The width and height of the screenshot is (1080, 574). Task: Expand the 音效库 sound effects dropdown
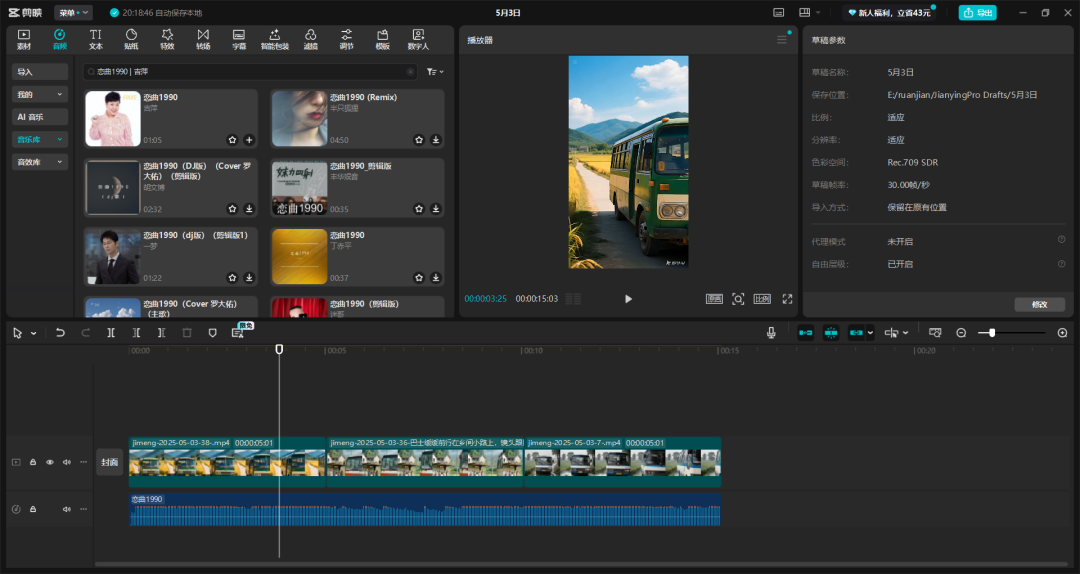click(40, 162)
